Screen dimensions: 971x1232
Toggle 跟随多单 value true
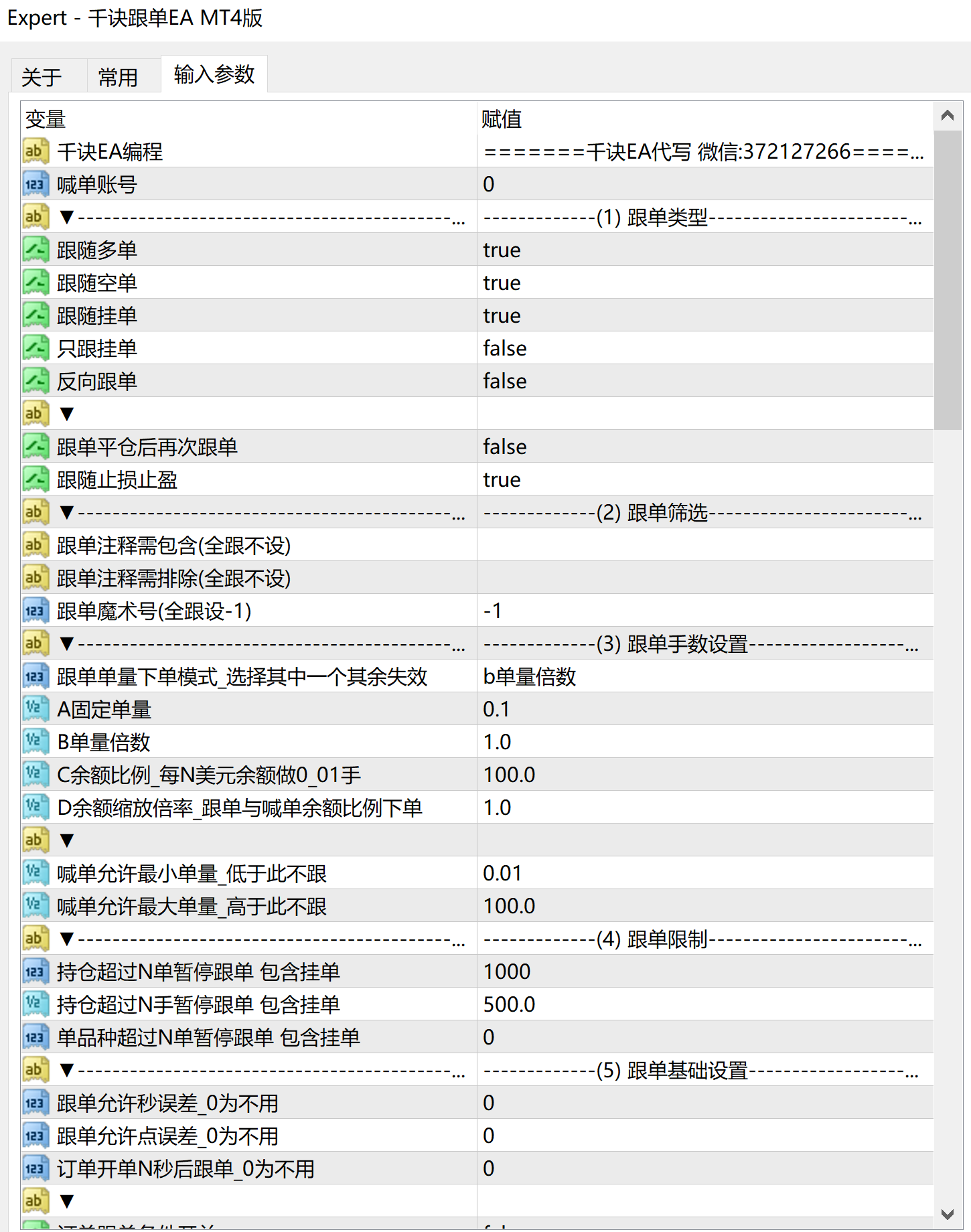tap(705, 250)
